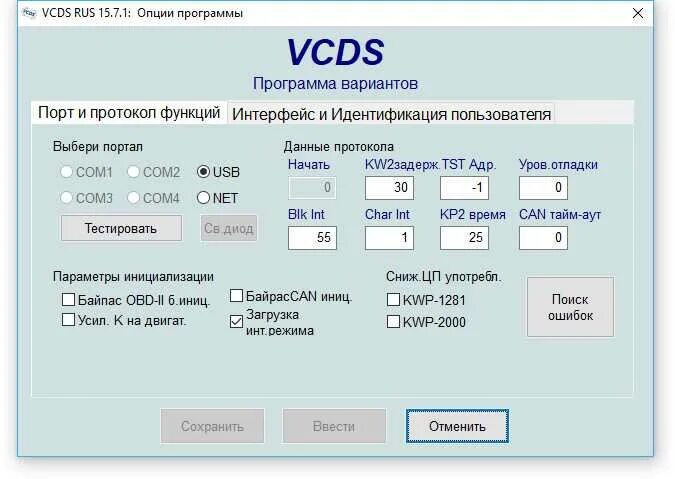Image resolution: width=675 pixels, height=479 pixels.
Task: Click the Поиск ошибок button
Action: (570, 307)
